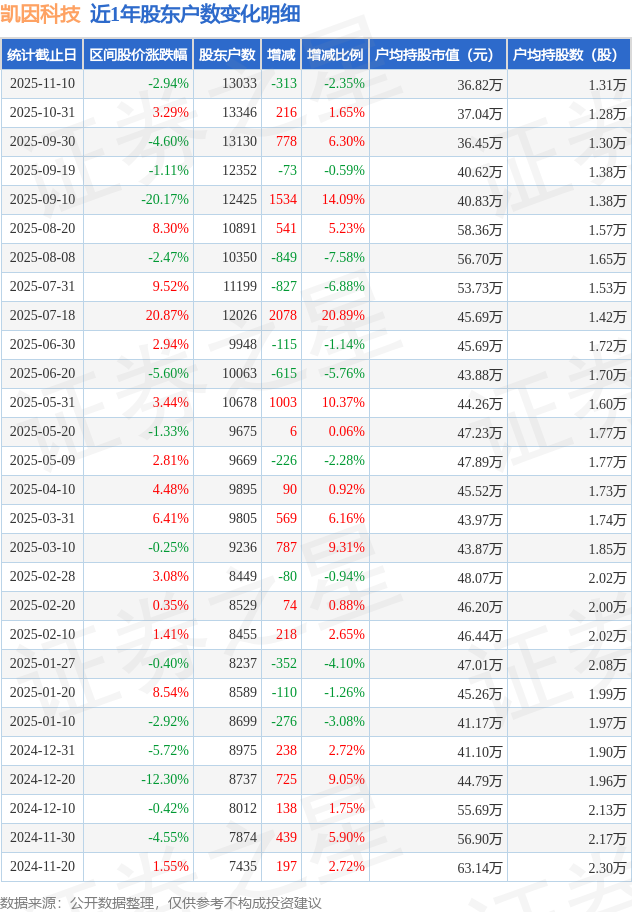Click the 增减 column header
Viewport: 632px width, 912px height.
282,55
